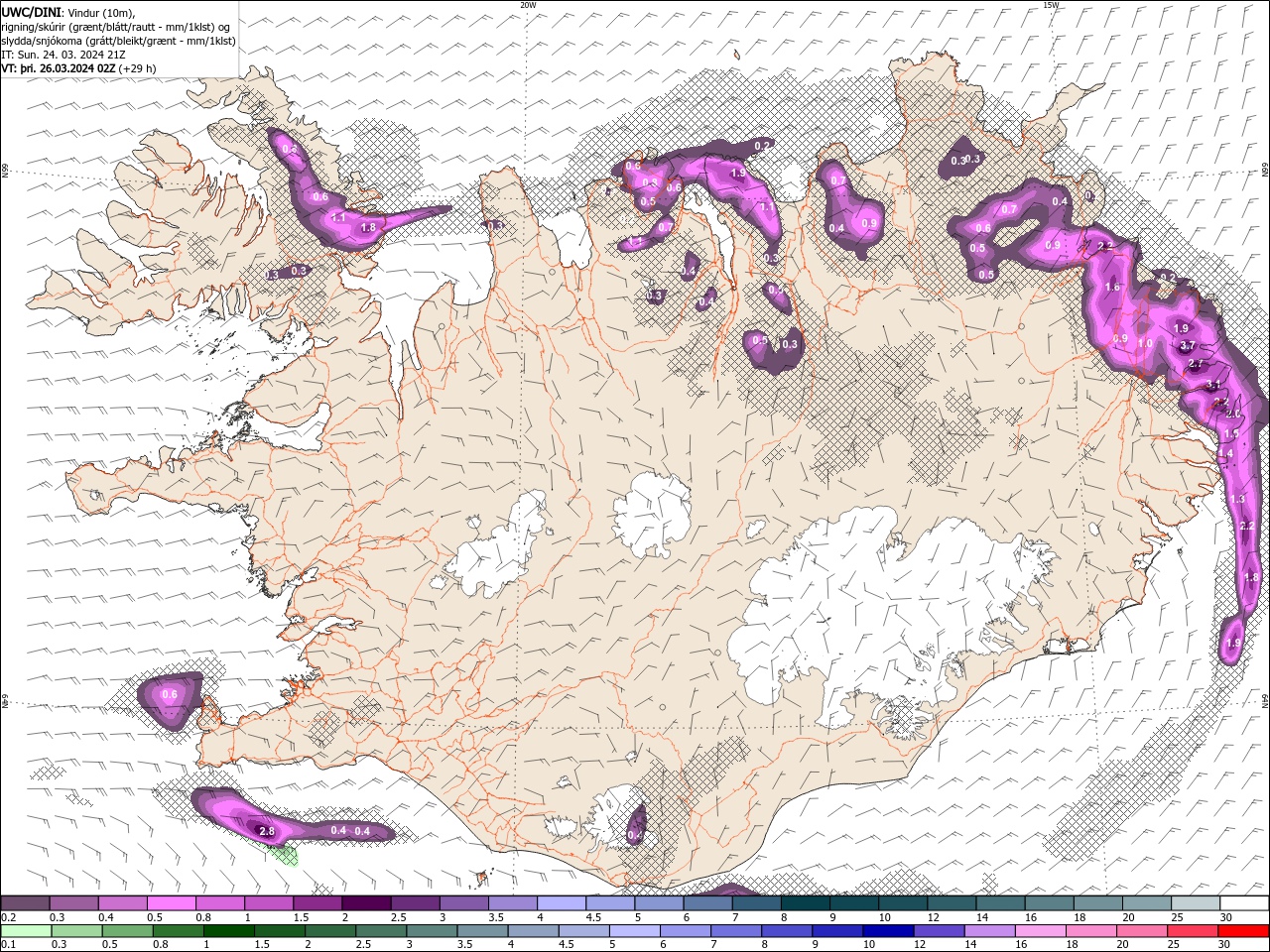Select the dark purple upper legend swatch at 2
Viewport: 1270px width, 952px height.
pos(366,903)
